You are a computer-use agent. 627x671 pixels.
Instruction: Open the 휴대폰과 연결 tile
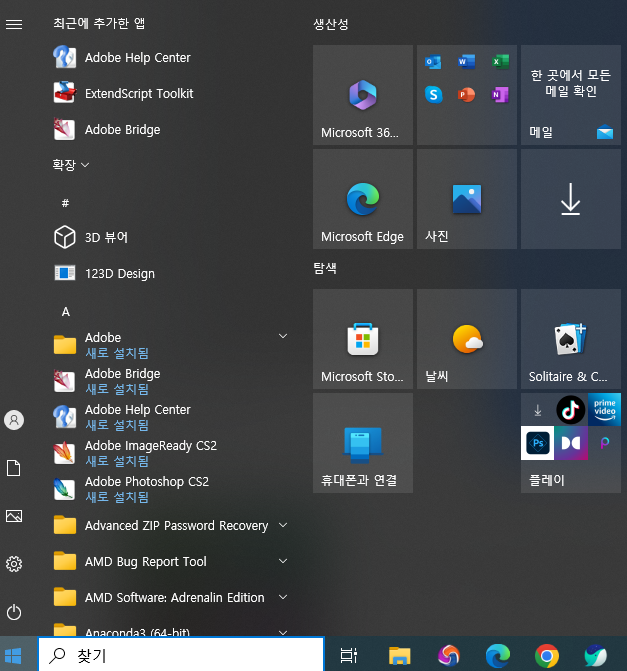[x=363, y=443]
